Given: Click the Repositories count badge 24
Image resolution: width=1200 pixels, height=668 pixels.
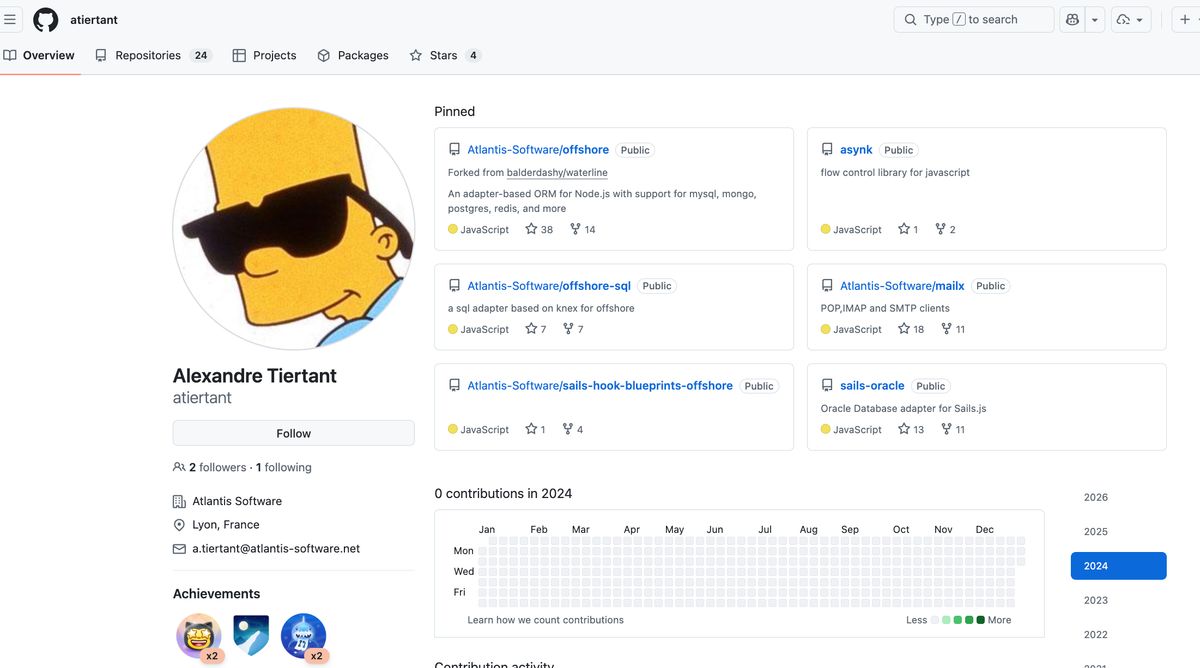Looking at the screenshot, I should pyautogui.click(x=201, y=55).
